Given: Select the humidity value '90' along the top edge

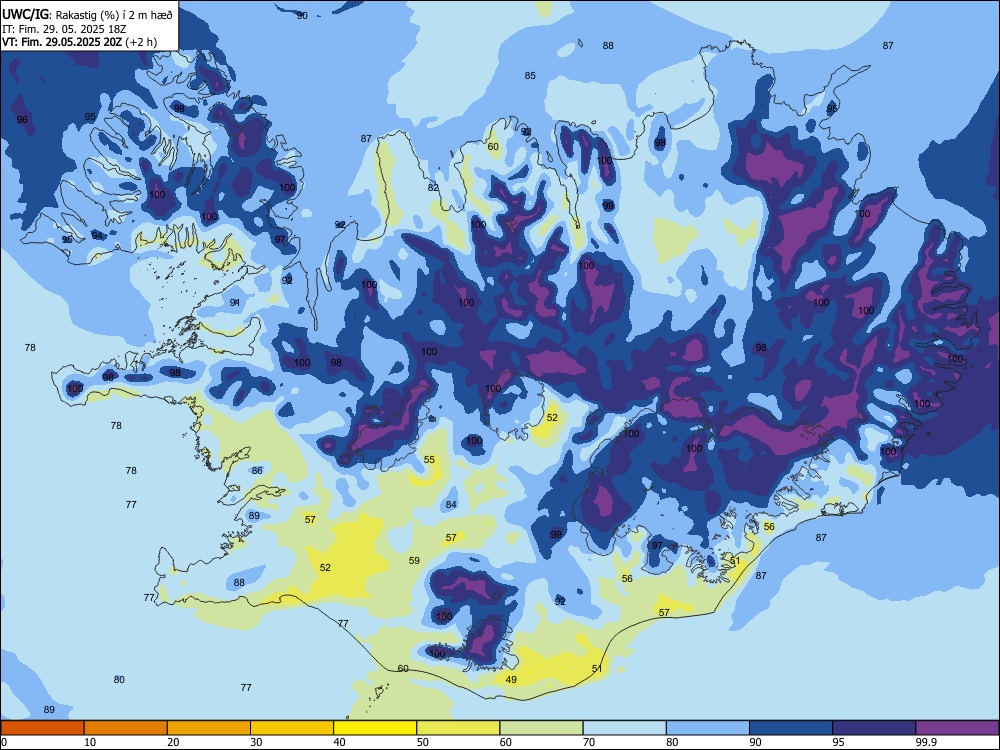Looking at the screenshot, I should (302, 15).
